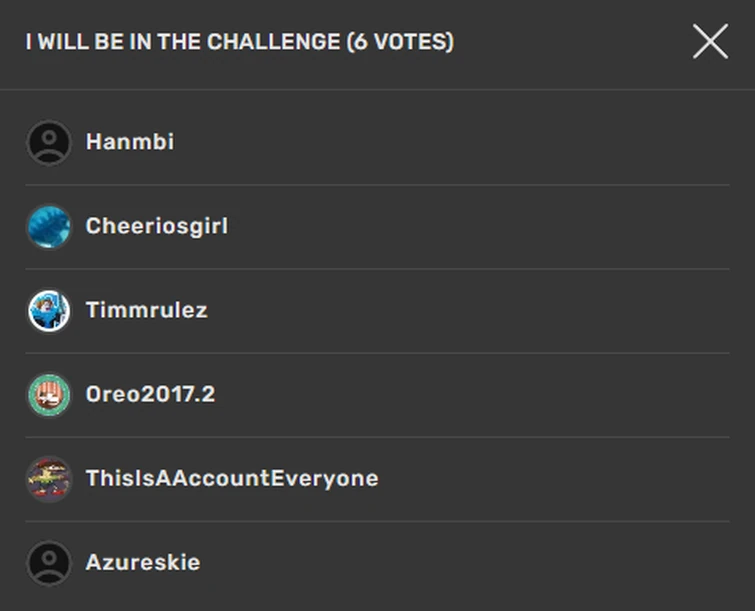This screenshot has height=611, width=755.
Task: Select the Cheeriosgirl voter list row
Action: (x=450, y=227)
